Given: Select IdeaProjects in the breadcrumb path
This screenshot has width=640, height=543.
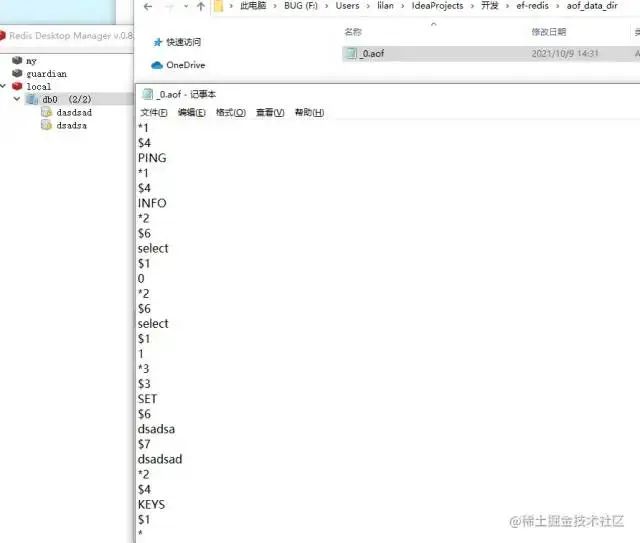Looking at the screenshot, I should click(437, 6).
